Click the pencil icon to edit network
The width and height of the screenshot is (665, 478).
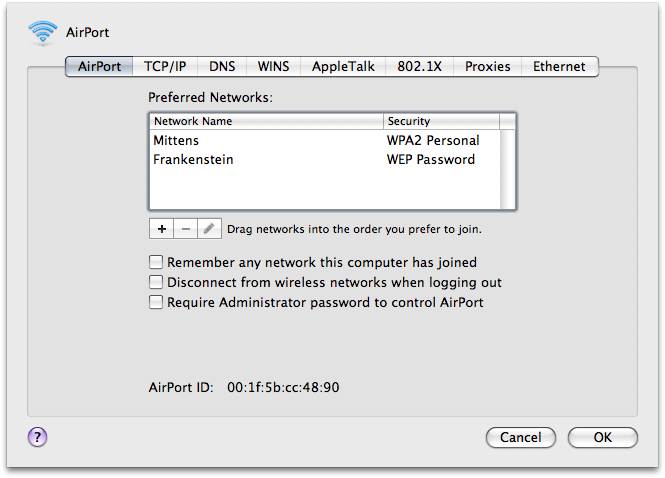pos(209,229)
